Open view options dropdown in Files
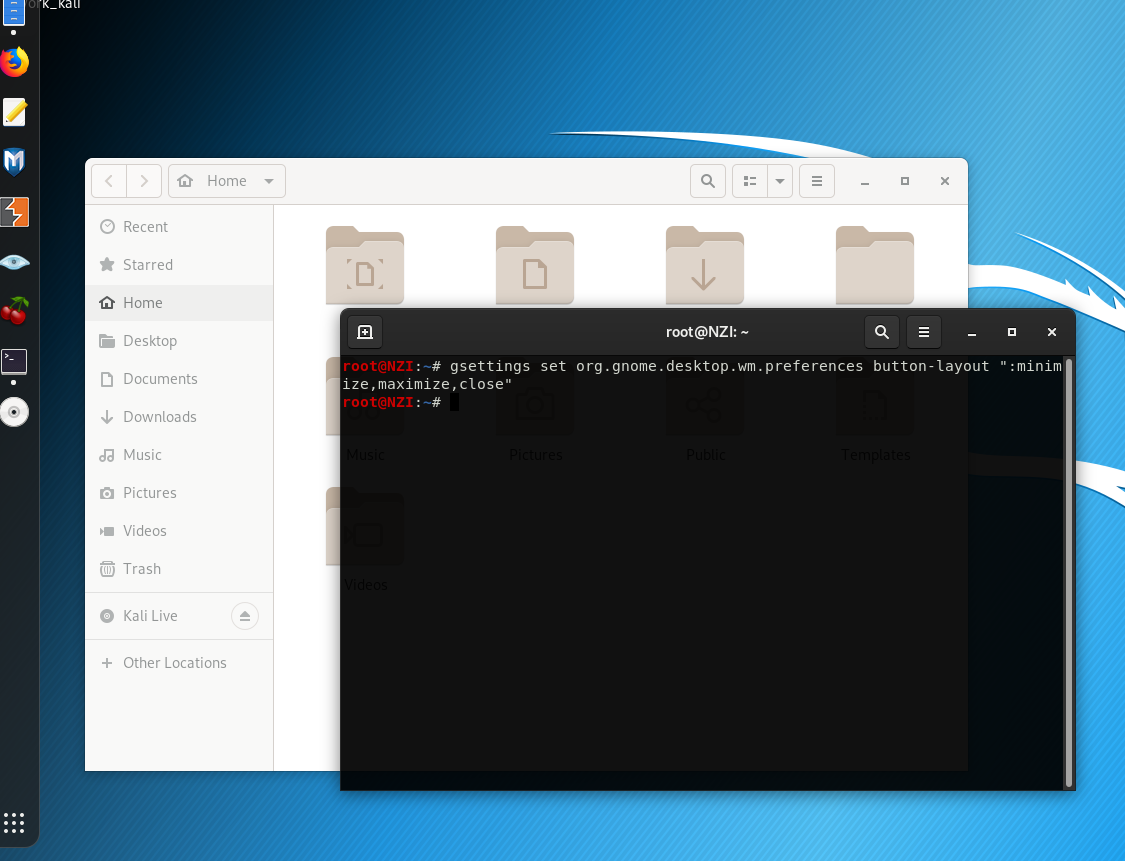 780,181
